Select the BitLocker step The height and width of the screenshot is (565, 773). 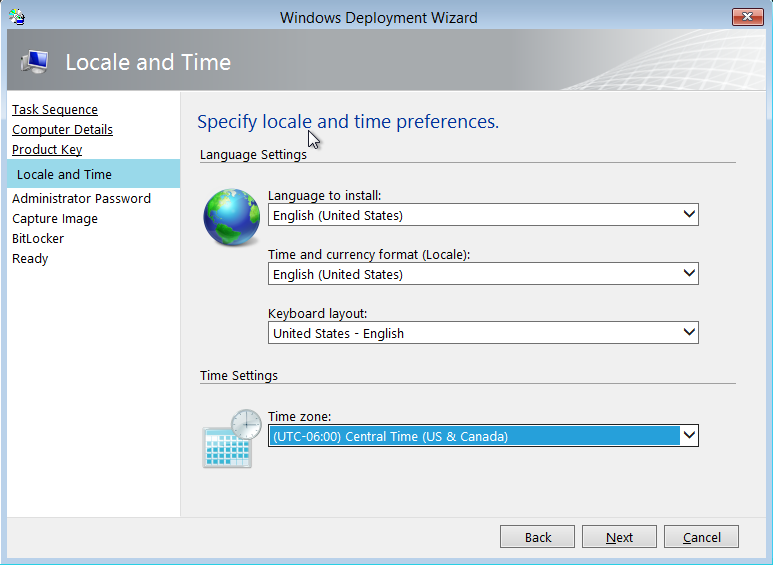tap(38, 239)
